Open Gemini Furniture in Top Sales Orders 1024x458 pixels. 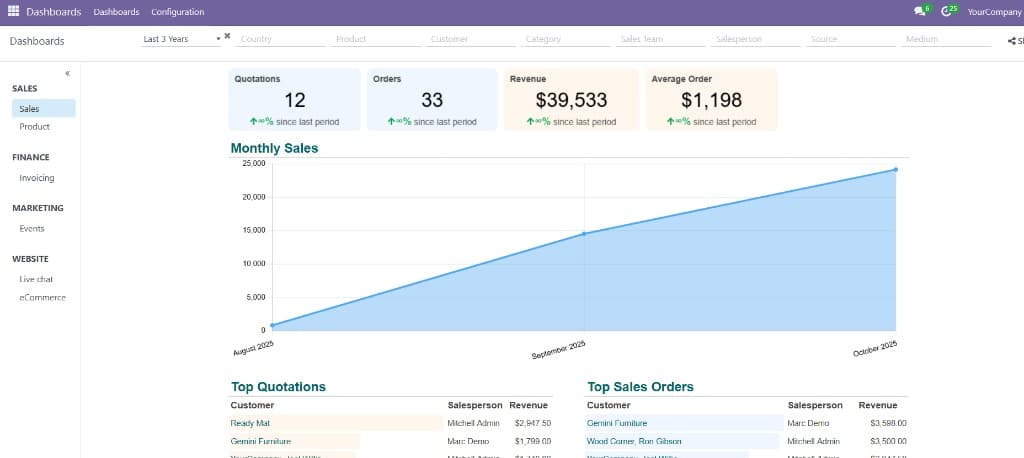click(x=617, y=423)
